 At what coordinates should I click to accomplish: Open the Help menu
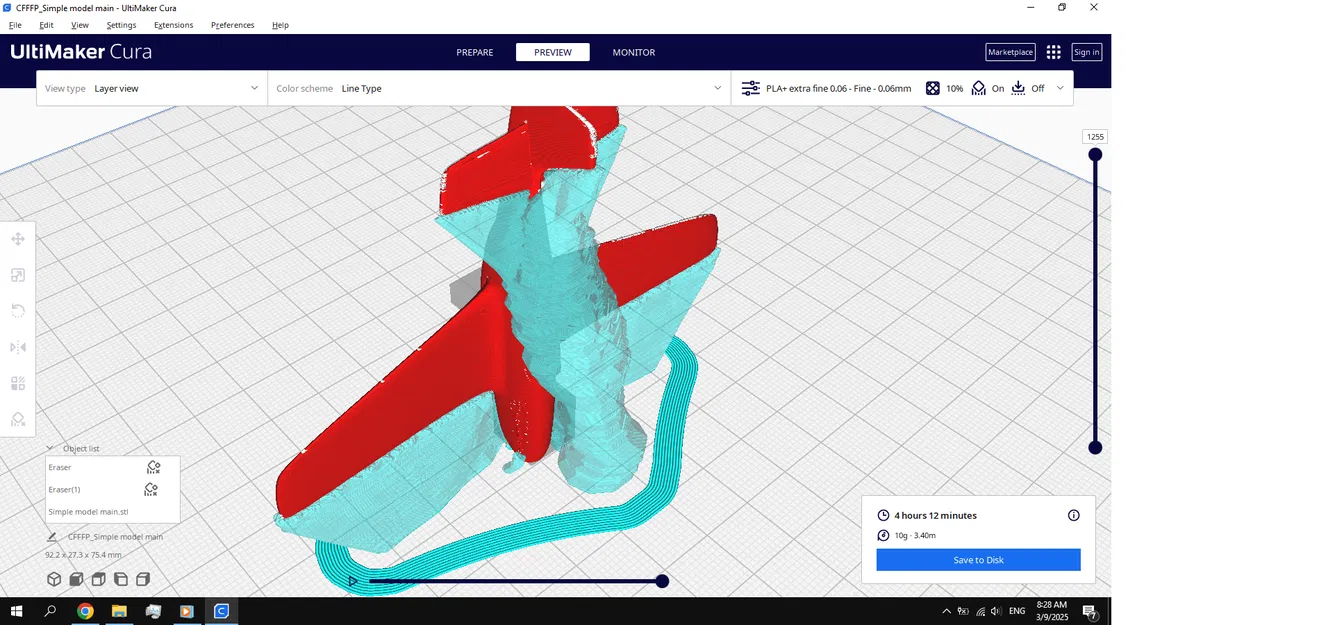pyautogui.click(x=280, y=25)
